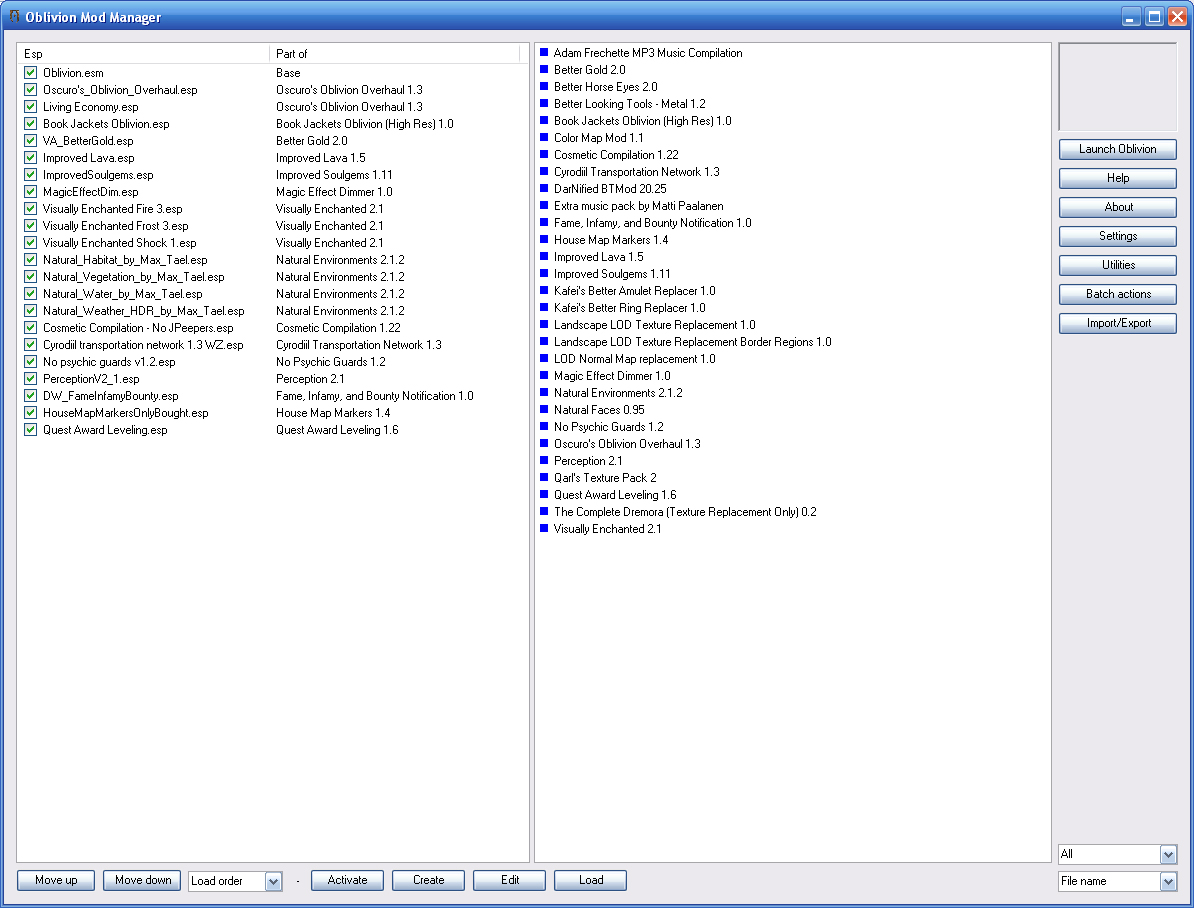The width and height of the screenshot is (1194, 908).
Task: Select HouseMapMarkersOnlyBought.esp entry
Action: click(126, 413)
